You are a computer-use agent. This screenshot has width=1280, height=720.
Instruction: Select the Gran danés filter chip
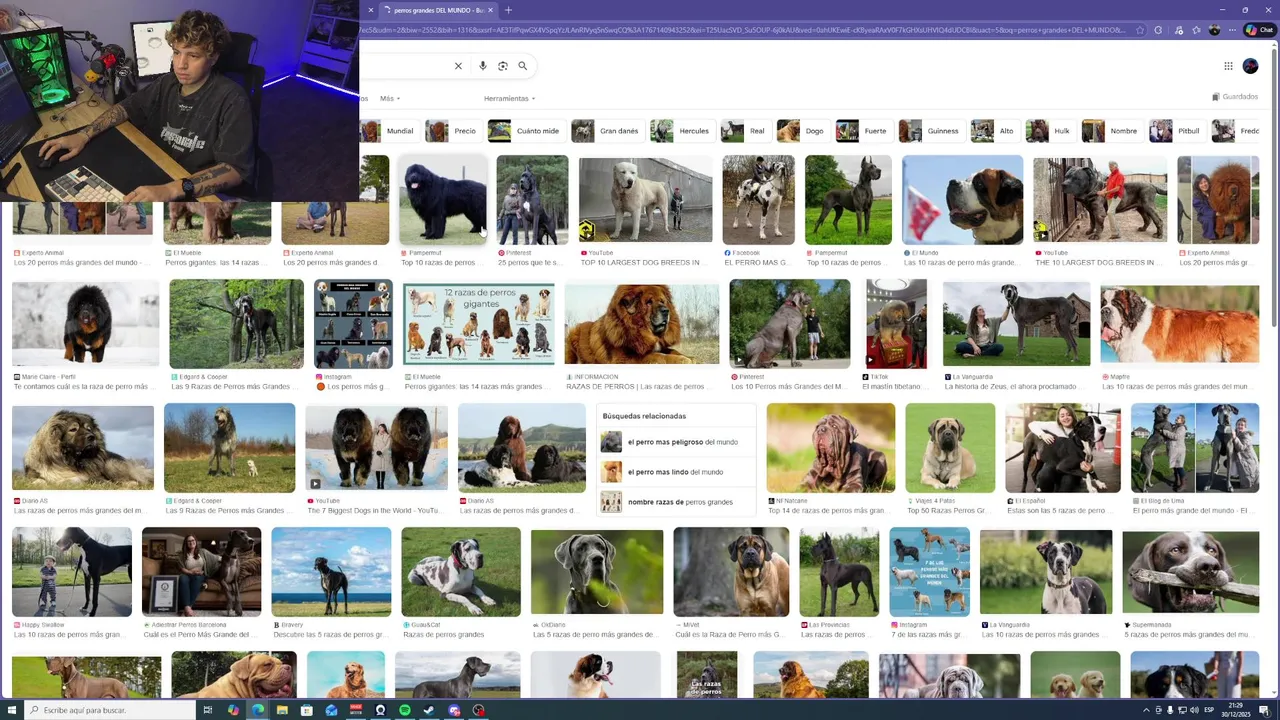tap(606, 131)
